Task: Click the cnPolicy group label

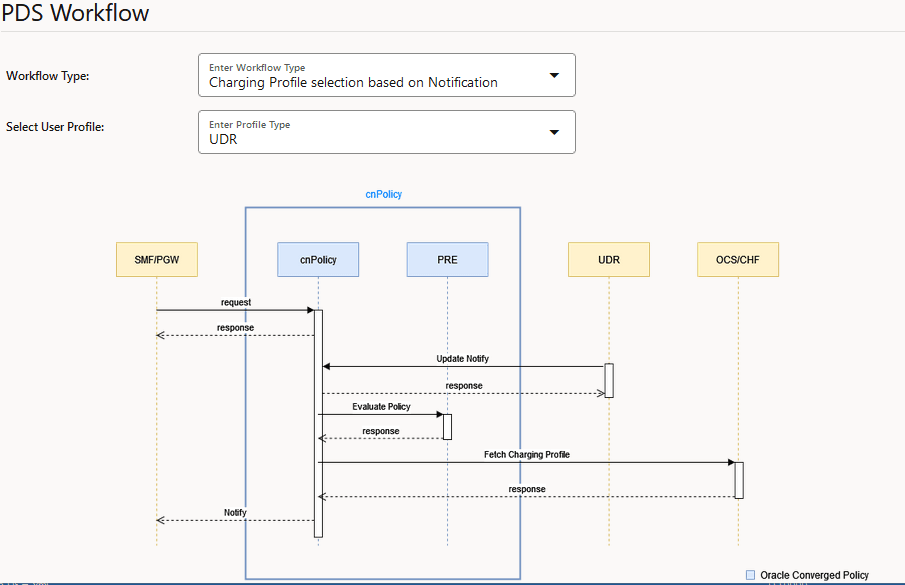Action: 383,194
